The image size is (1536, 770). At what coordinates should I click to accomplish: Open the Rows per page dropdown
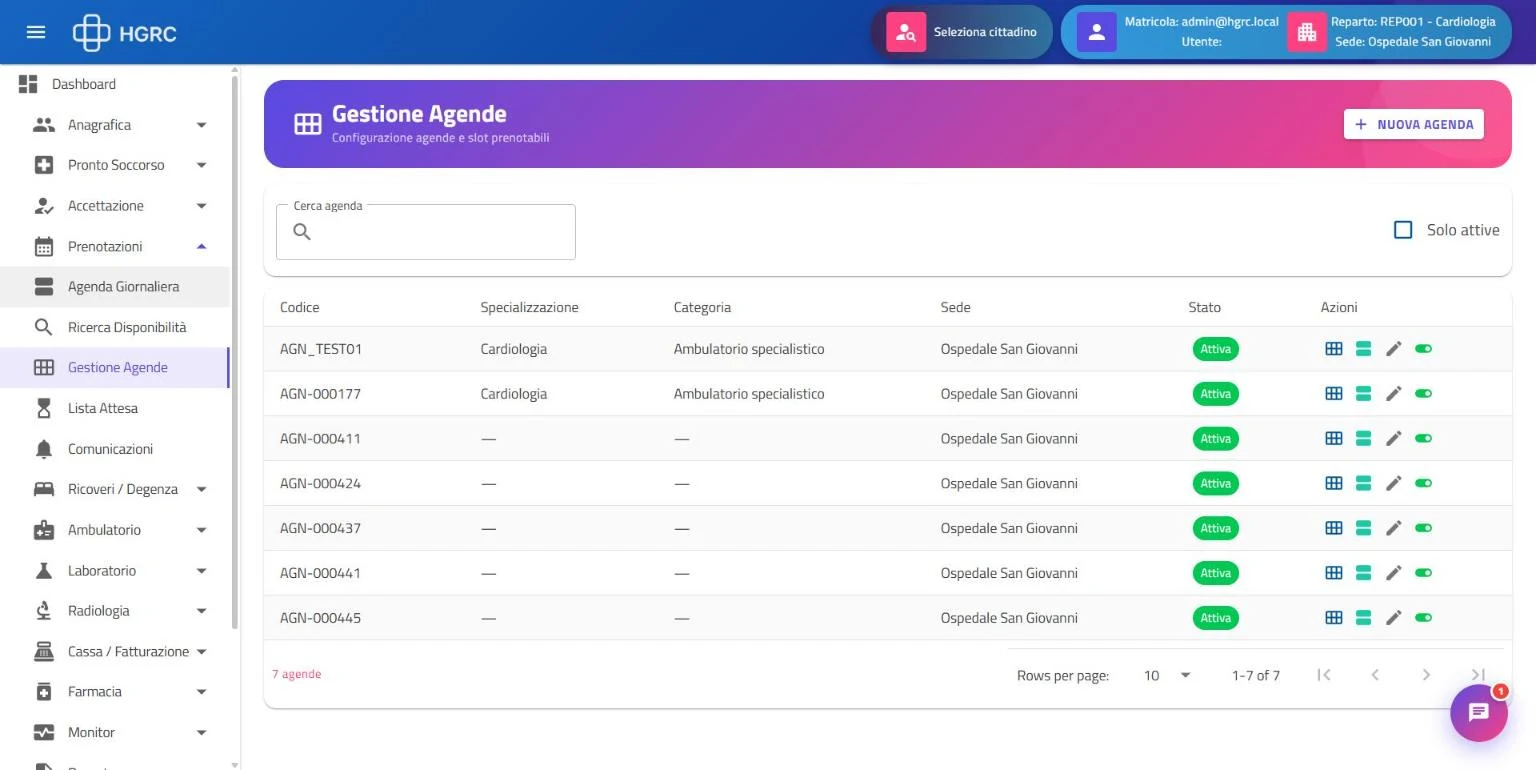point(1167,675)
